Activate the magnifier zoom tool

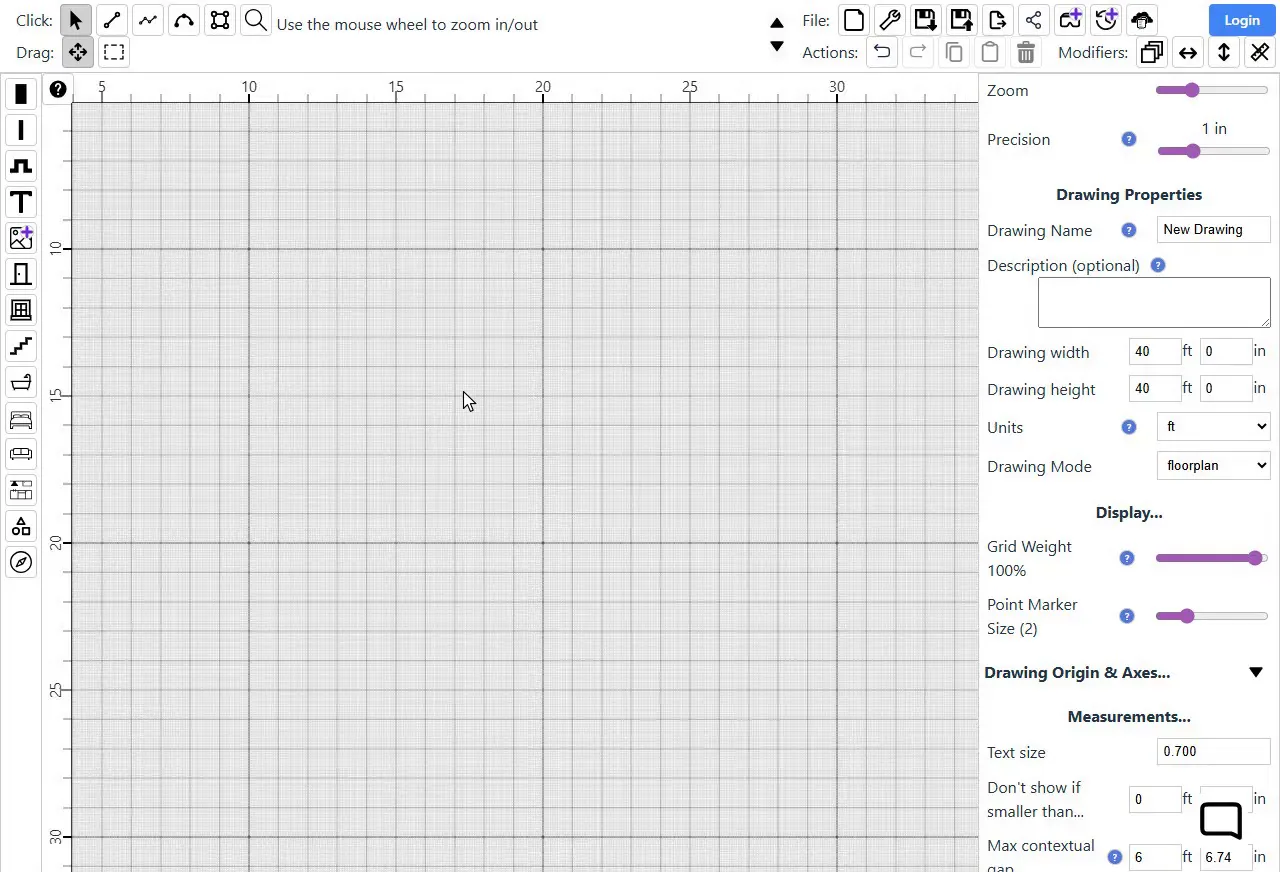point(256,20)
